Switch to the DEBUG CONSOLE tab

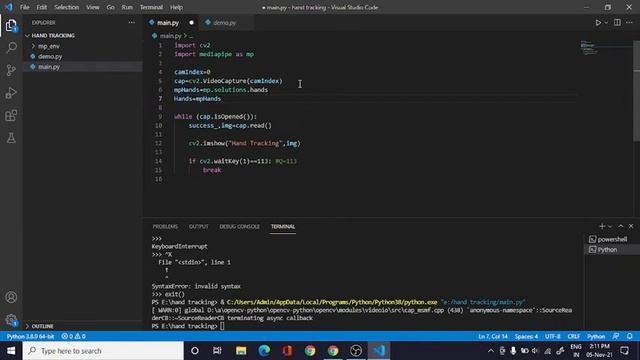tap(239, 227)
